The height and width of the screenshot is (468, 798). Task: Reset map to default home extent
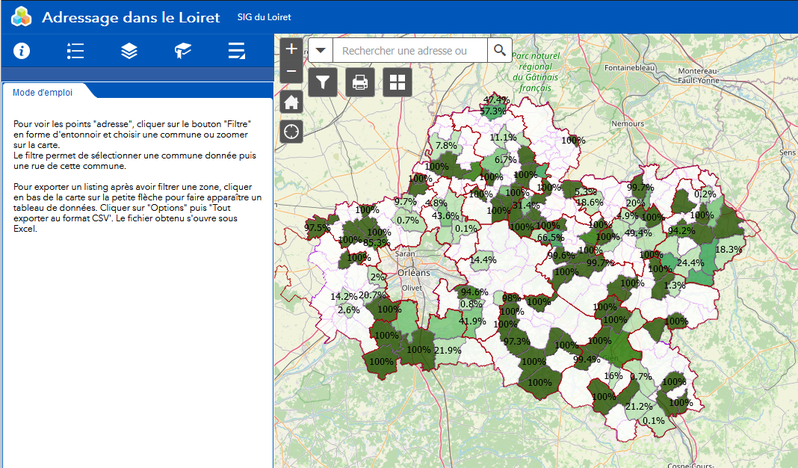tap(291, 102)
